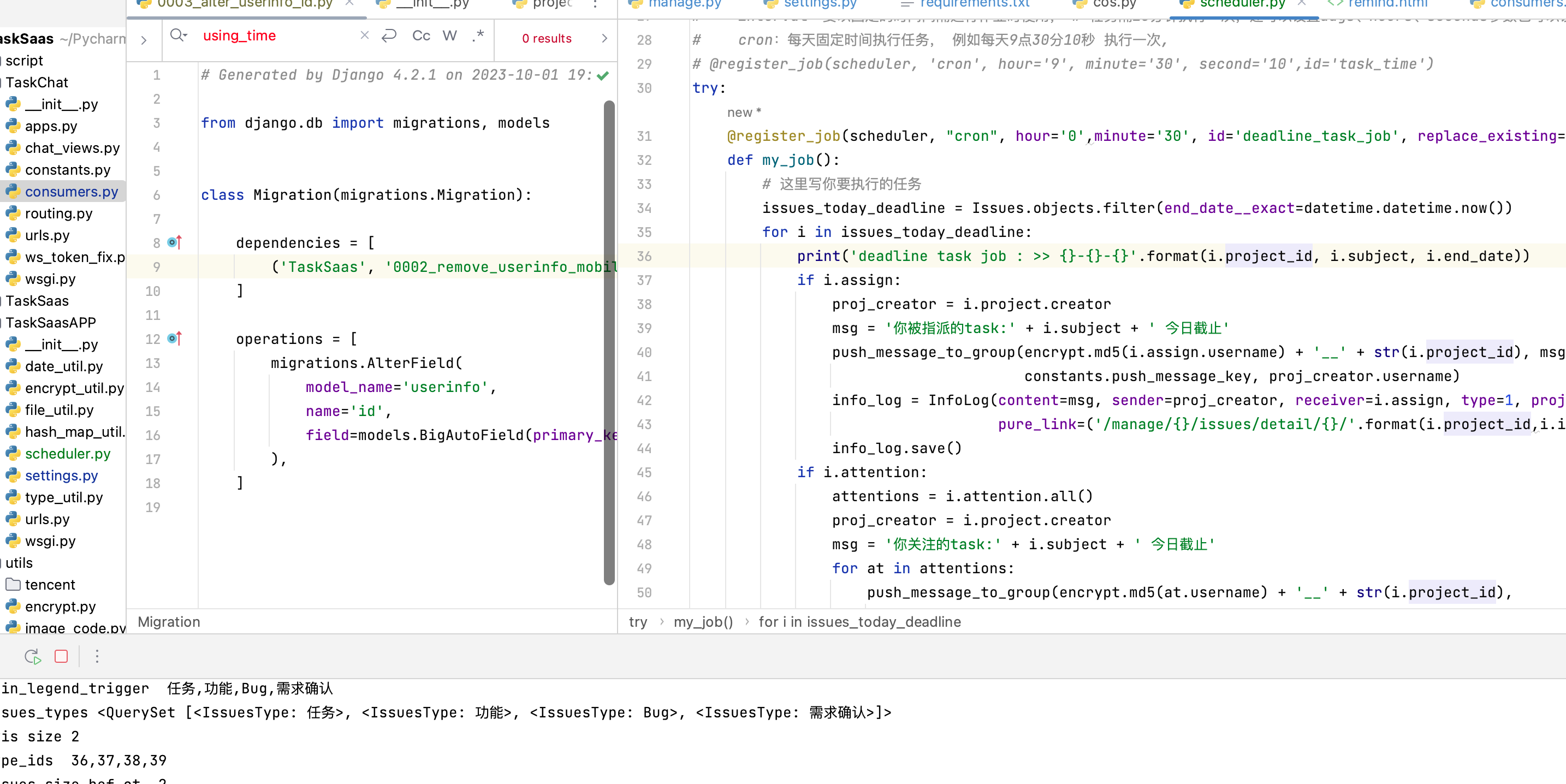
Task: Click the Rerun icon in run panel
Action: 33,656
